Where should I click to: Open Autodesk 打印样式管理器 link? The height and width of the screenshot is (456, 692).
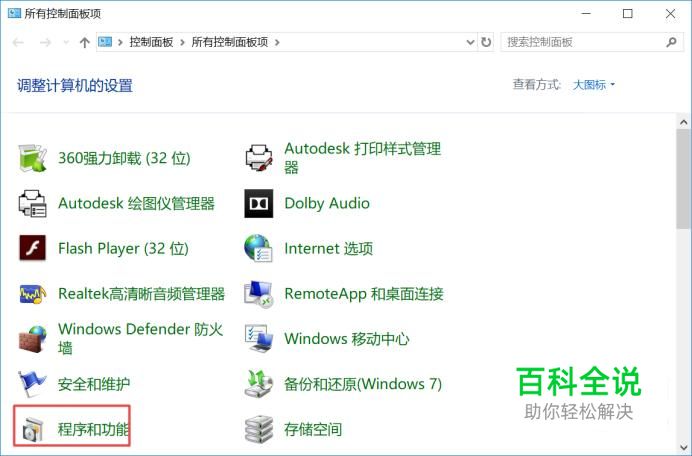pyautogui.click(x=363, y=158)
